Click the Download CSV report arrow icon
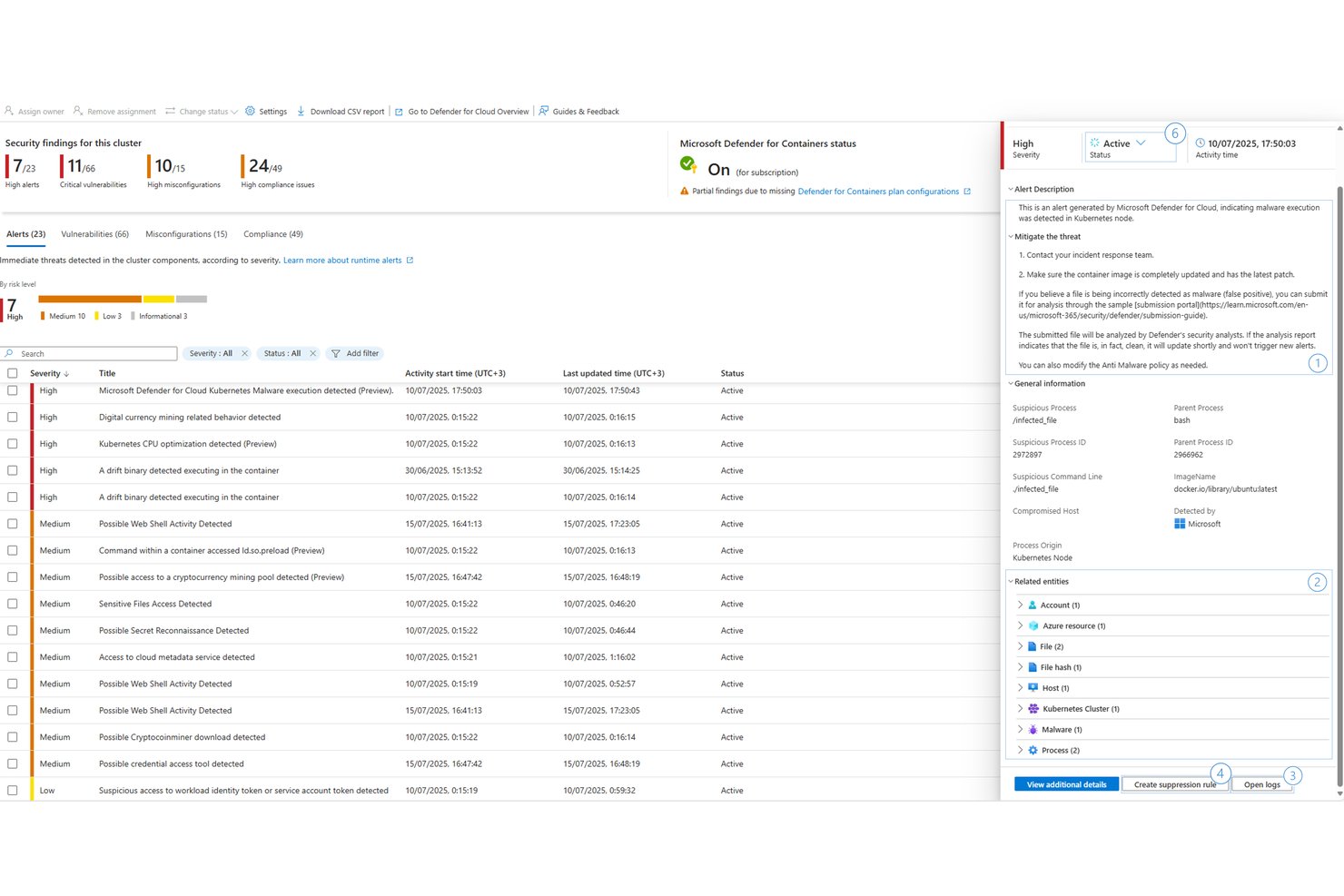Viewport: 1344px width, 896px height. tap(301, 111)
